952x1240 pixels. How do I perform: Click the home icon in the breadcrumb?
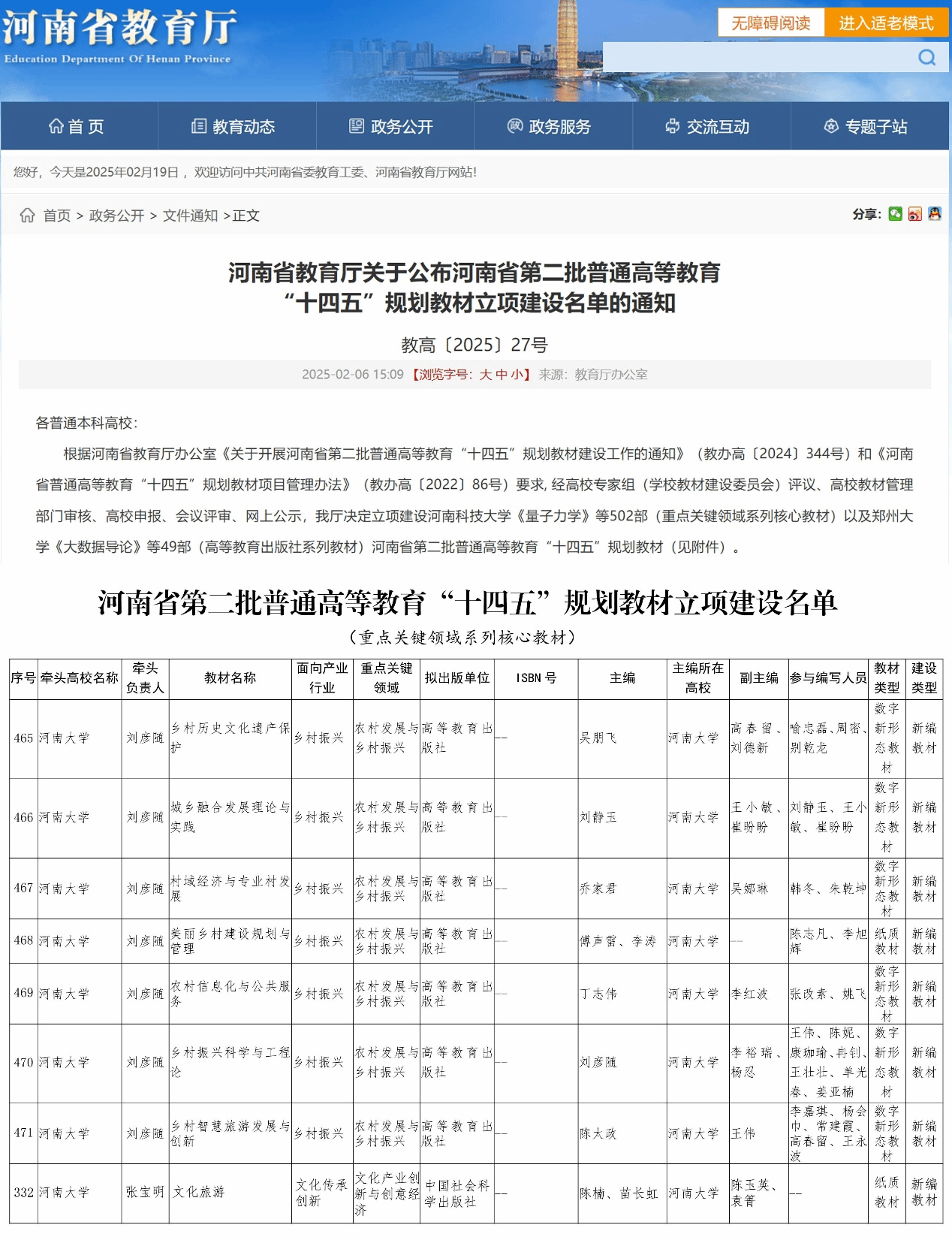click(x=28, y=216)
